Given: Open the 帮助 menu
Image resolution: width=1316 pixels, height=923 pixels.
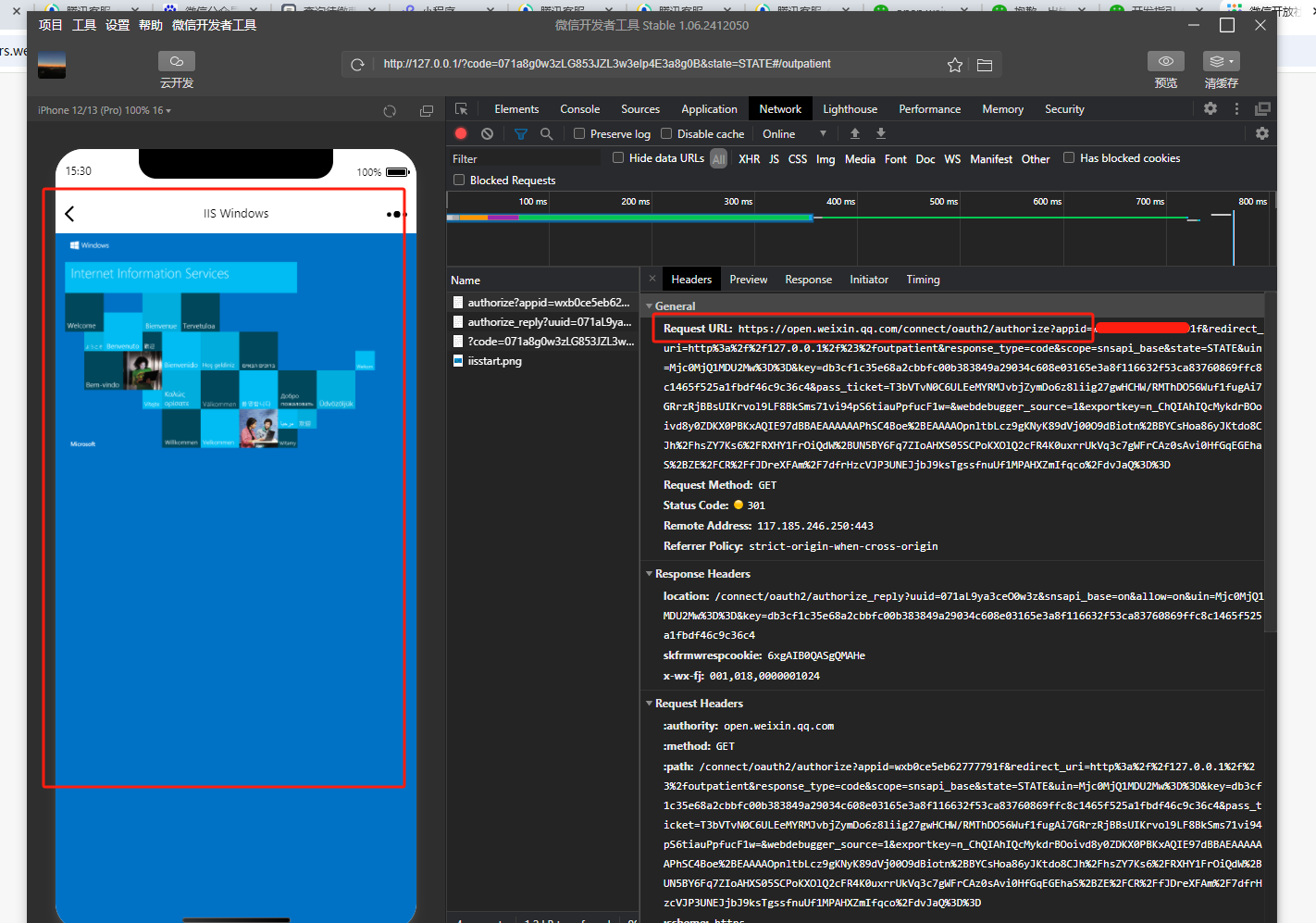Looking at the screenshot, I should click(151, 25).
